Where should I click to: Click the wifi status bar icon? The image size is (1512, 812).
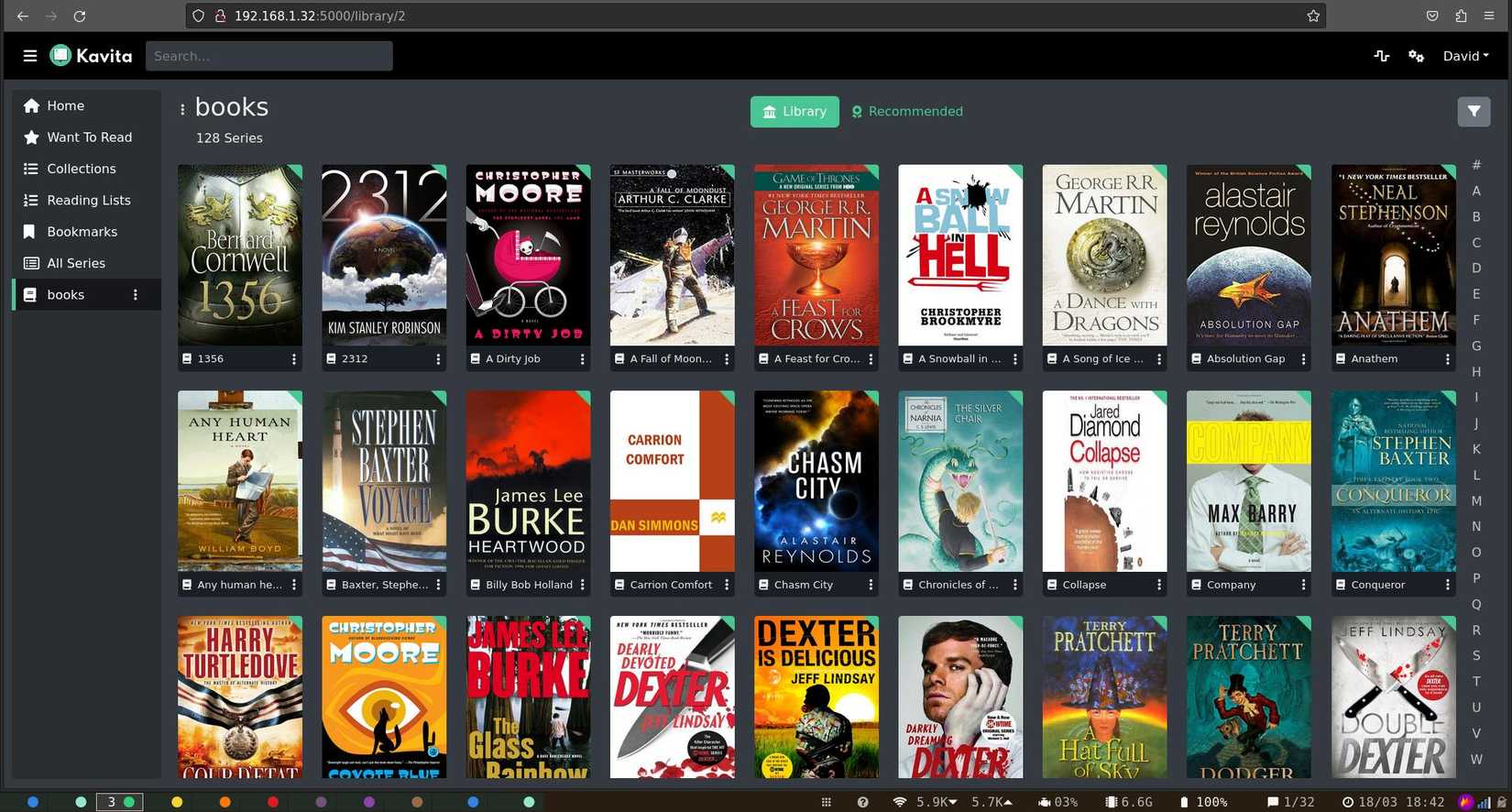pos(900,802)
